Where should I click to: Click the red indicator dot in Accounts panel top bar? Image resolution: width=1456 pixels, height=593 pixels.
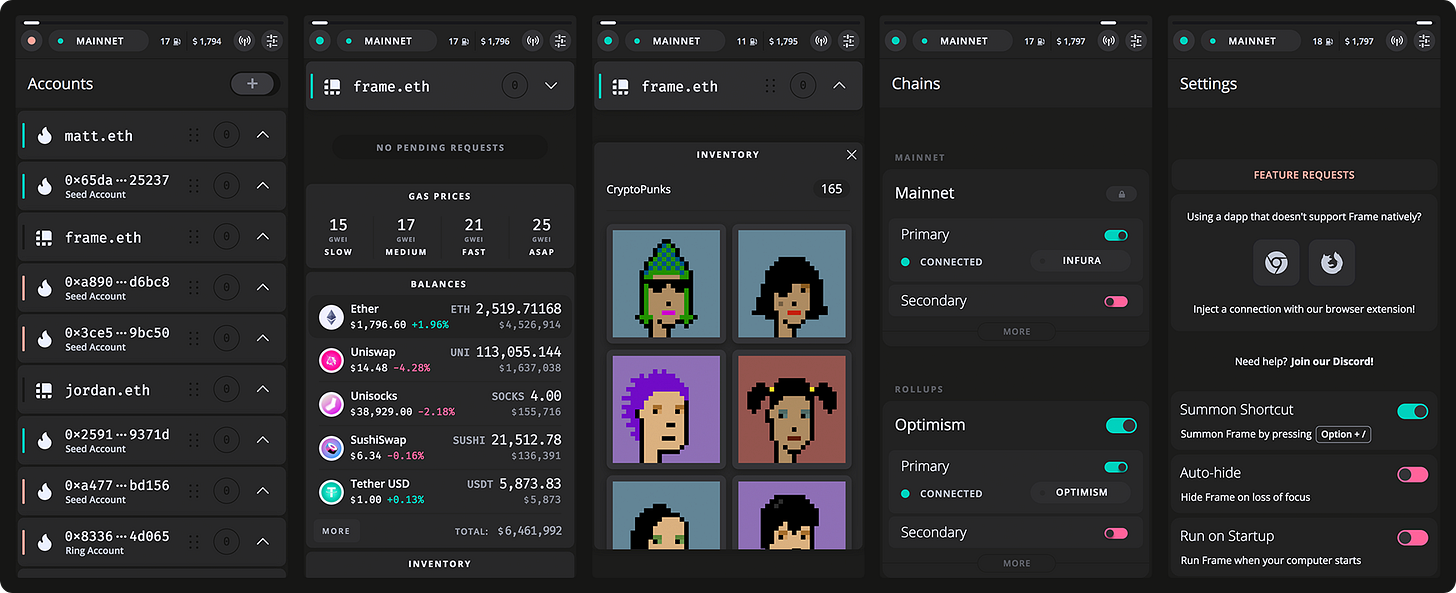pyautogui.click(x=32, y=41)
